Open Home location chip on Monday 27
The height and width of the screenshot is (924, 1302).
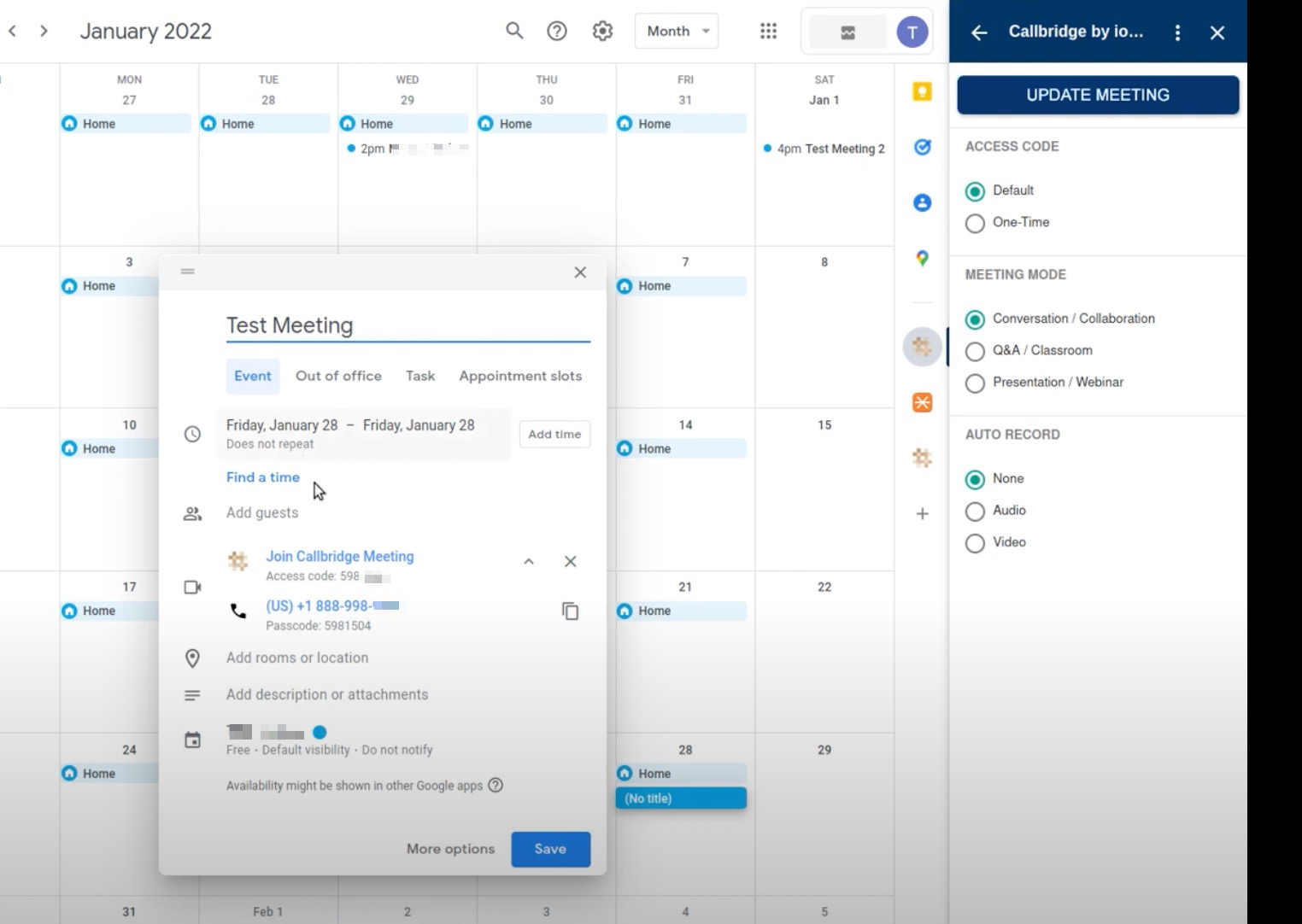[x=126, y=124]
